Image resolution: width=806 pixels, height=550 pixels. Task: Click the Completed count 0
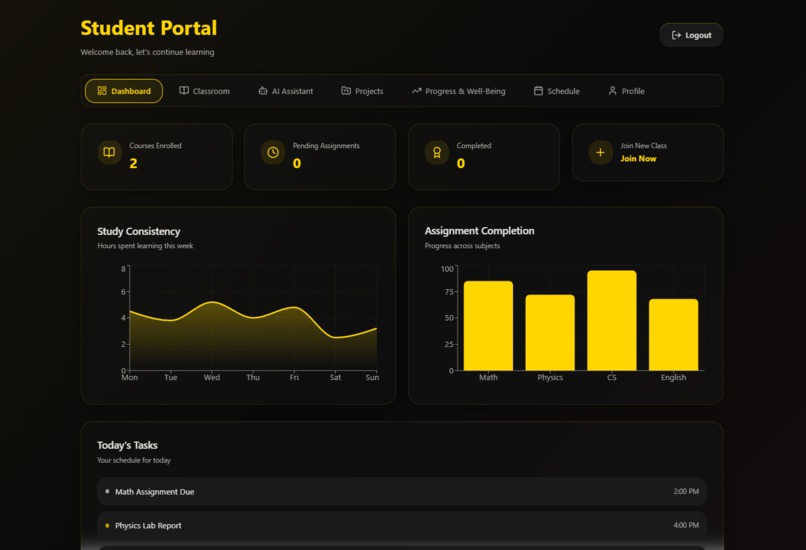(461, 163)
